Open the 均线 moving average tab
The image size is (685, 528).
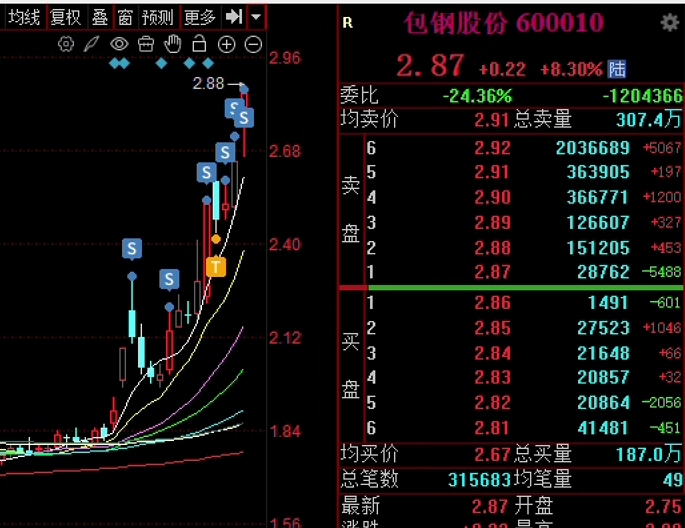[x=24, y=17]
